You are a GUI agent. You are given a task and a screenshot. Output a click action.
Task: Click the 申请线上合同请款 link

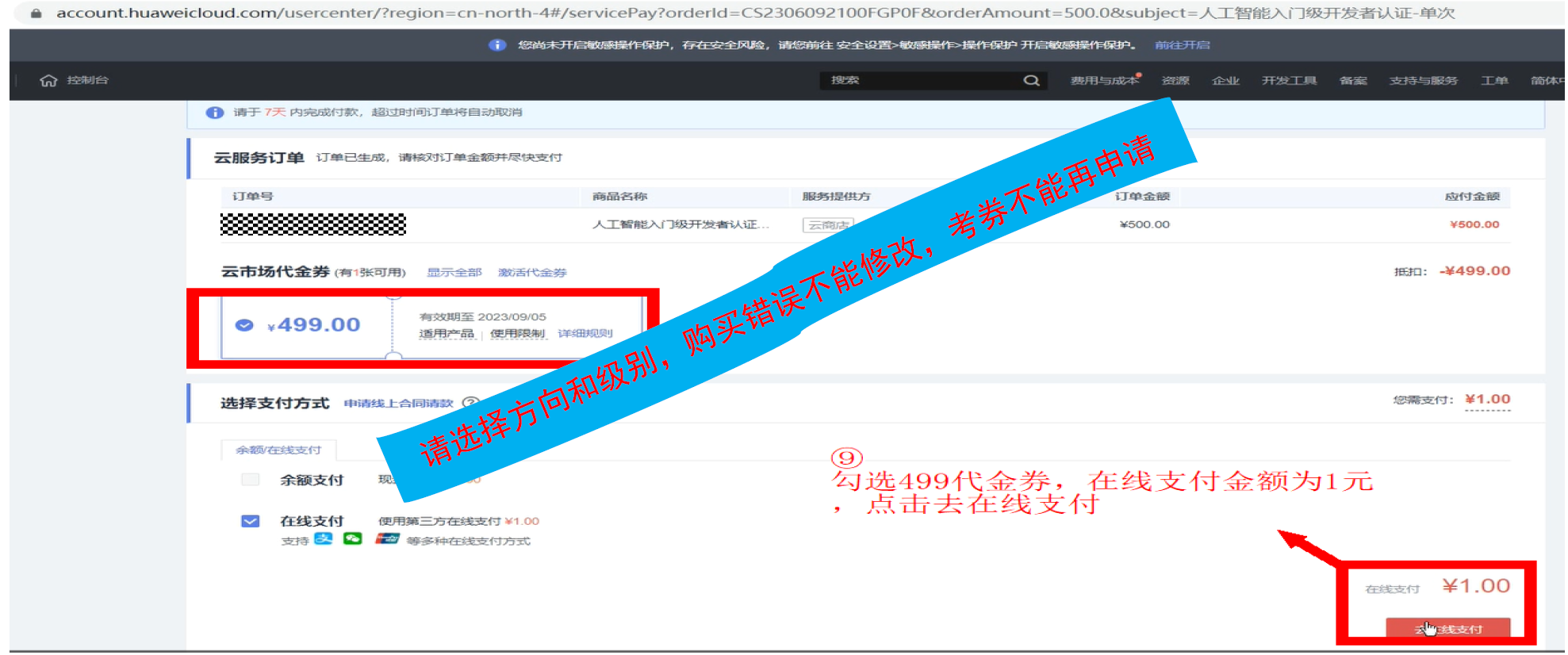point(398,403)
